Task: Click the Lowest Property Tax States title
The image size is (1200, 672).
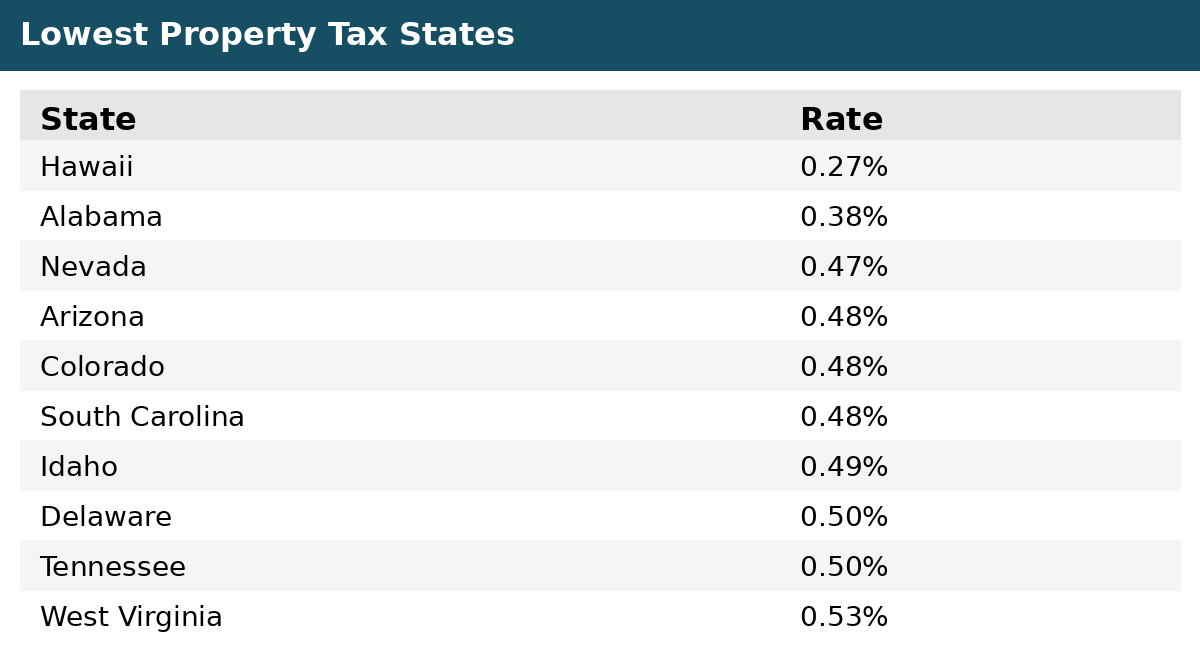Action: point(267,35)
